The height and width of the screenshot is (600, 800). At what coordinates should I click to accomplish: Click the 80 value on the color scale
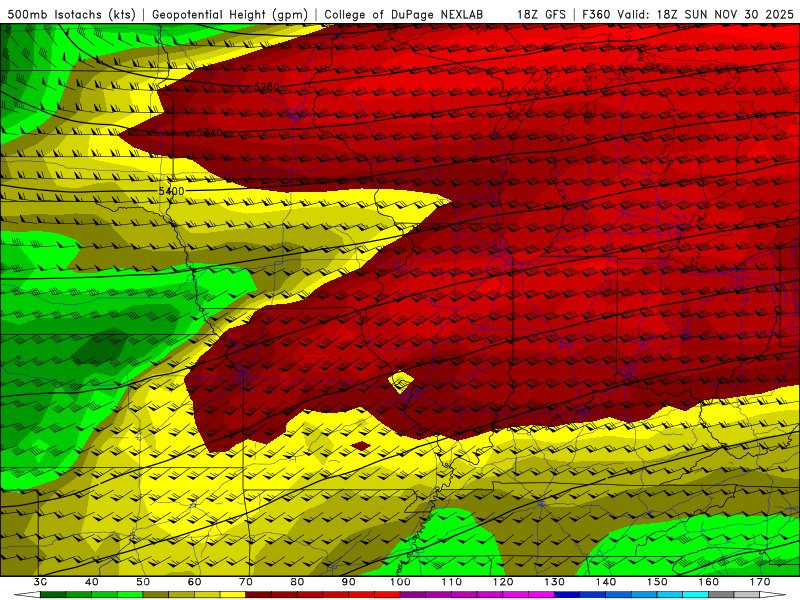coord(297,582)
